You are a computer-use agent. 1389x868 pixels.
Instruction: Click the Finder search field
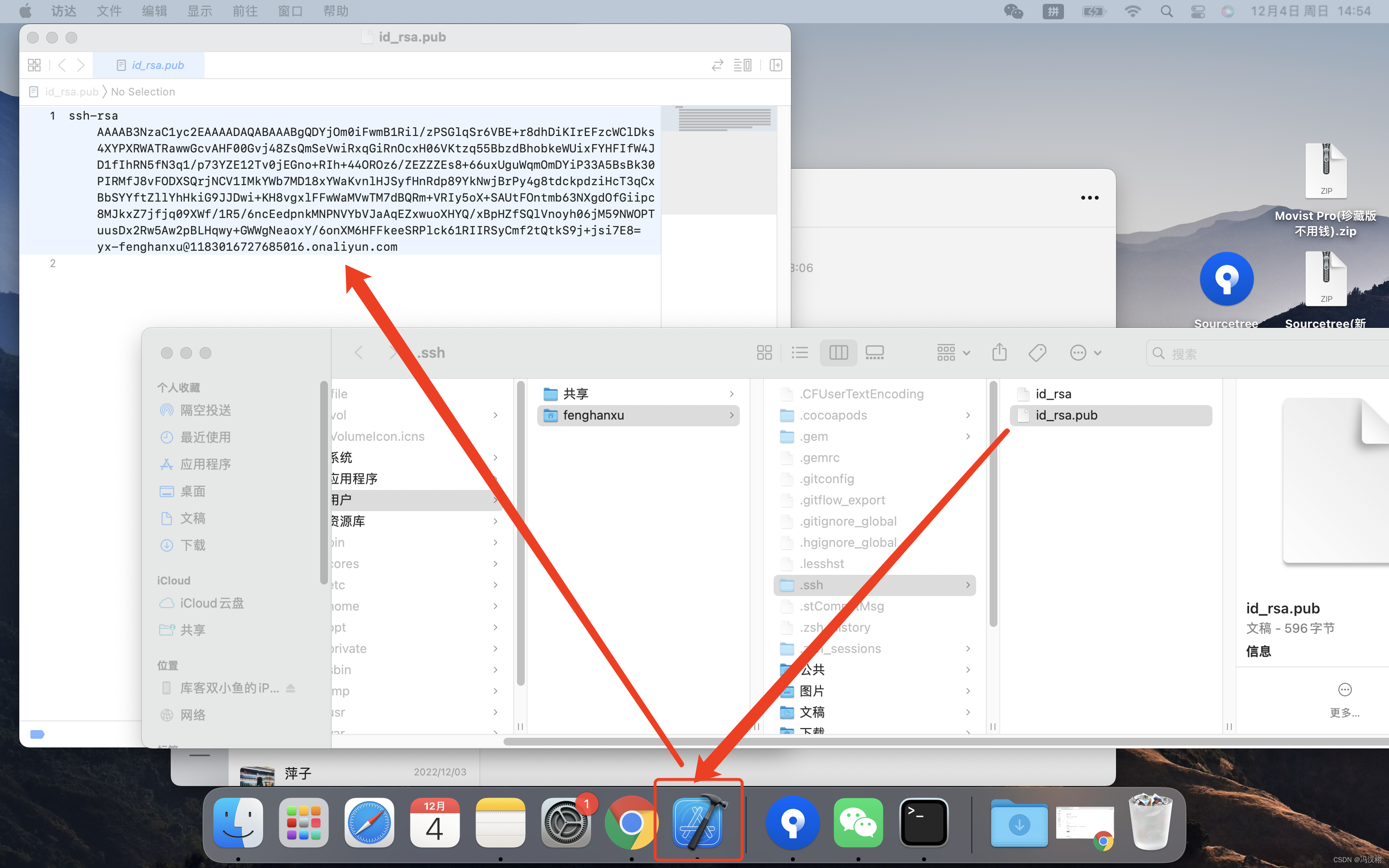(1268, 353)
